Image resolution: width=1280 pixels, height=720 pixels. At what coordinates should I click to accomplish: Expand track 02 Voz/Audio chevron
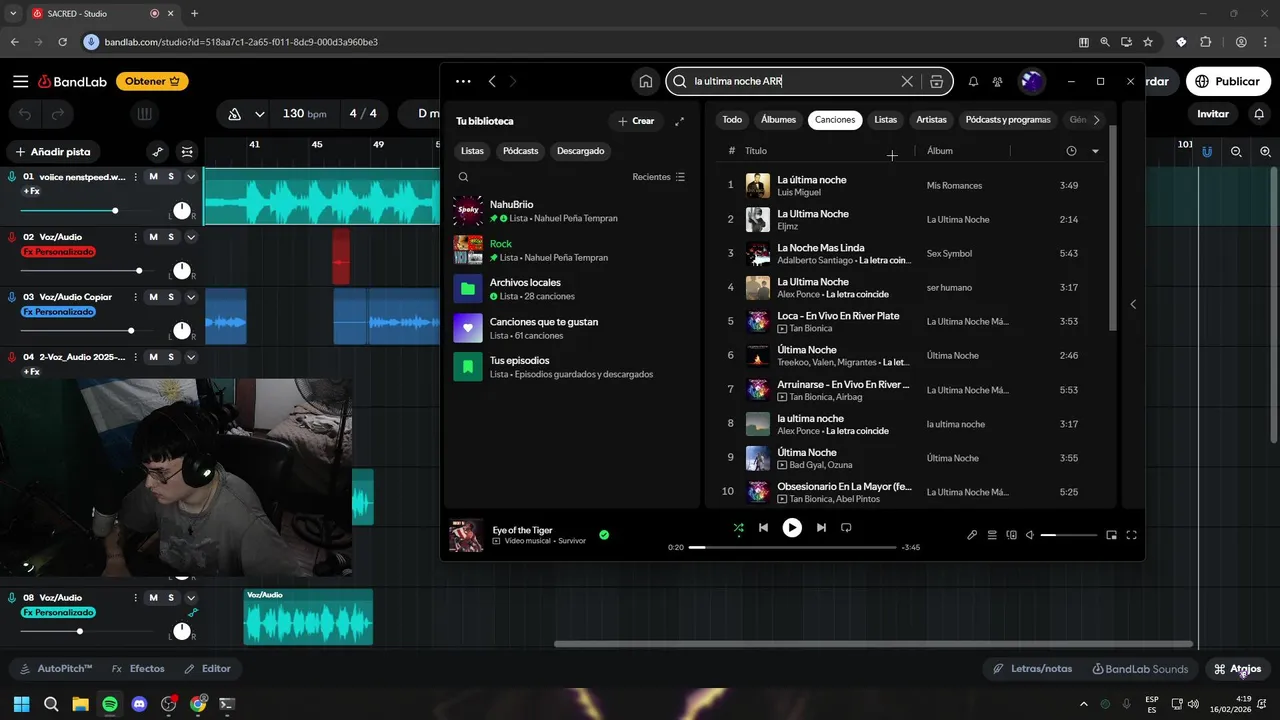191,237
